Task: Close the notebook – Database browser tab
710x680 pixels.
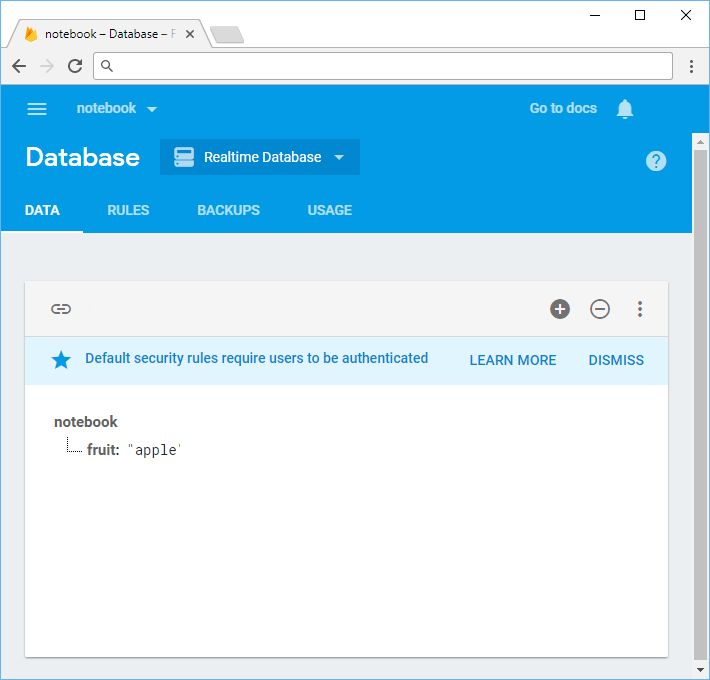Action: (x=190, y=34)
